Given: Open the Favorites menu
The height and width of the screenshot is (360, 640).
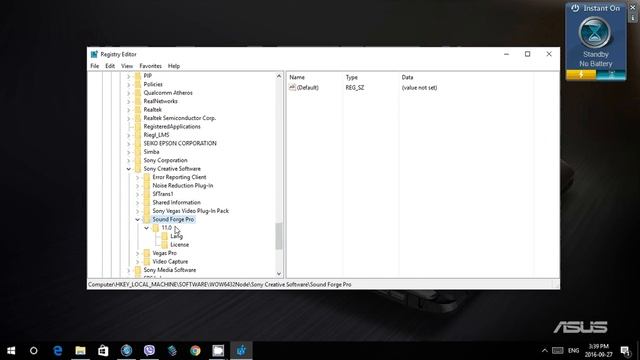Looking at the screenshot, I should [150, 66].
